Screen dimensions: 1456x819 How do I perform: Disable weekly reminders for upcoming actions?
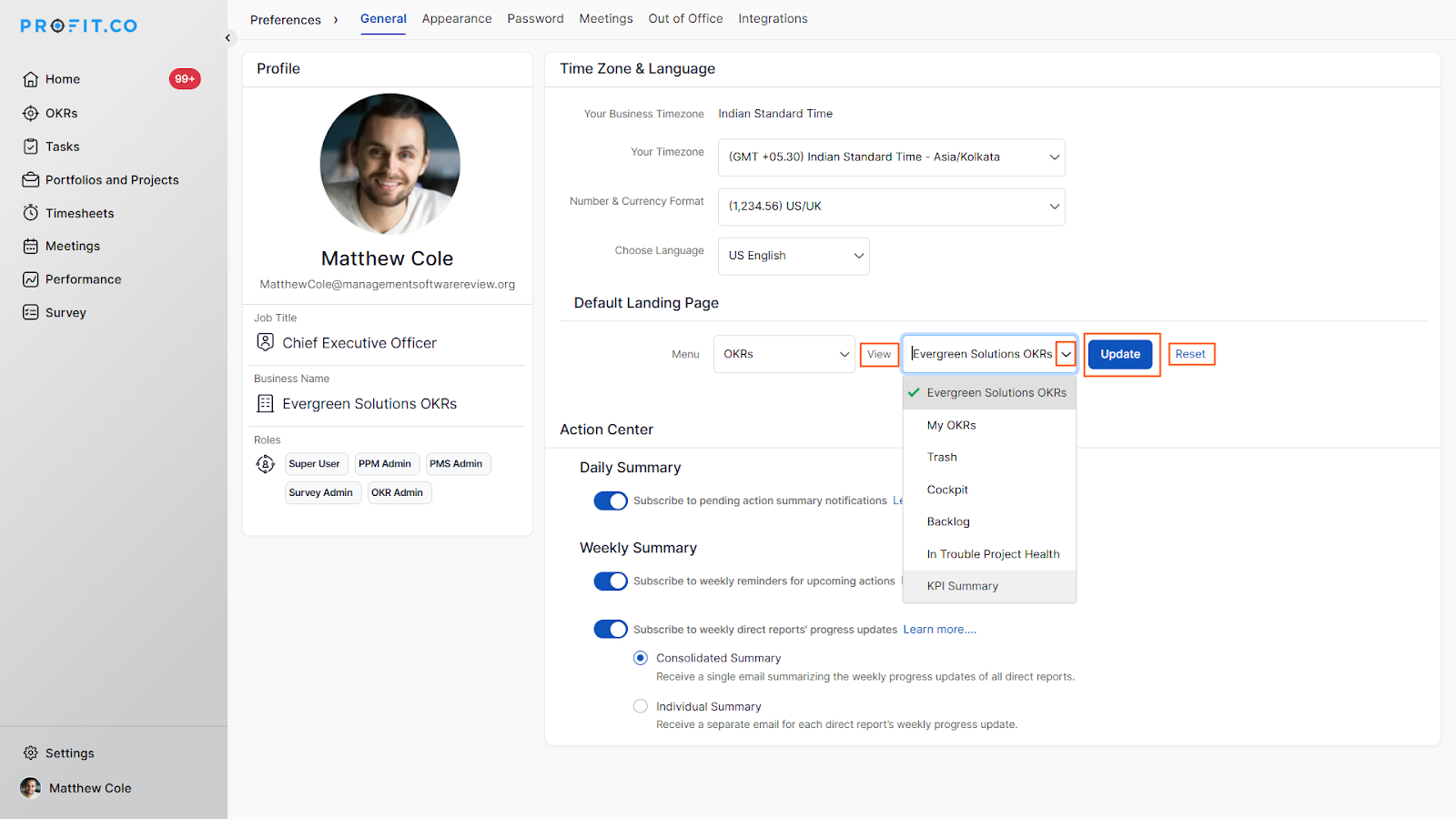611,581
